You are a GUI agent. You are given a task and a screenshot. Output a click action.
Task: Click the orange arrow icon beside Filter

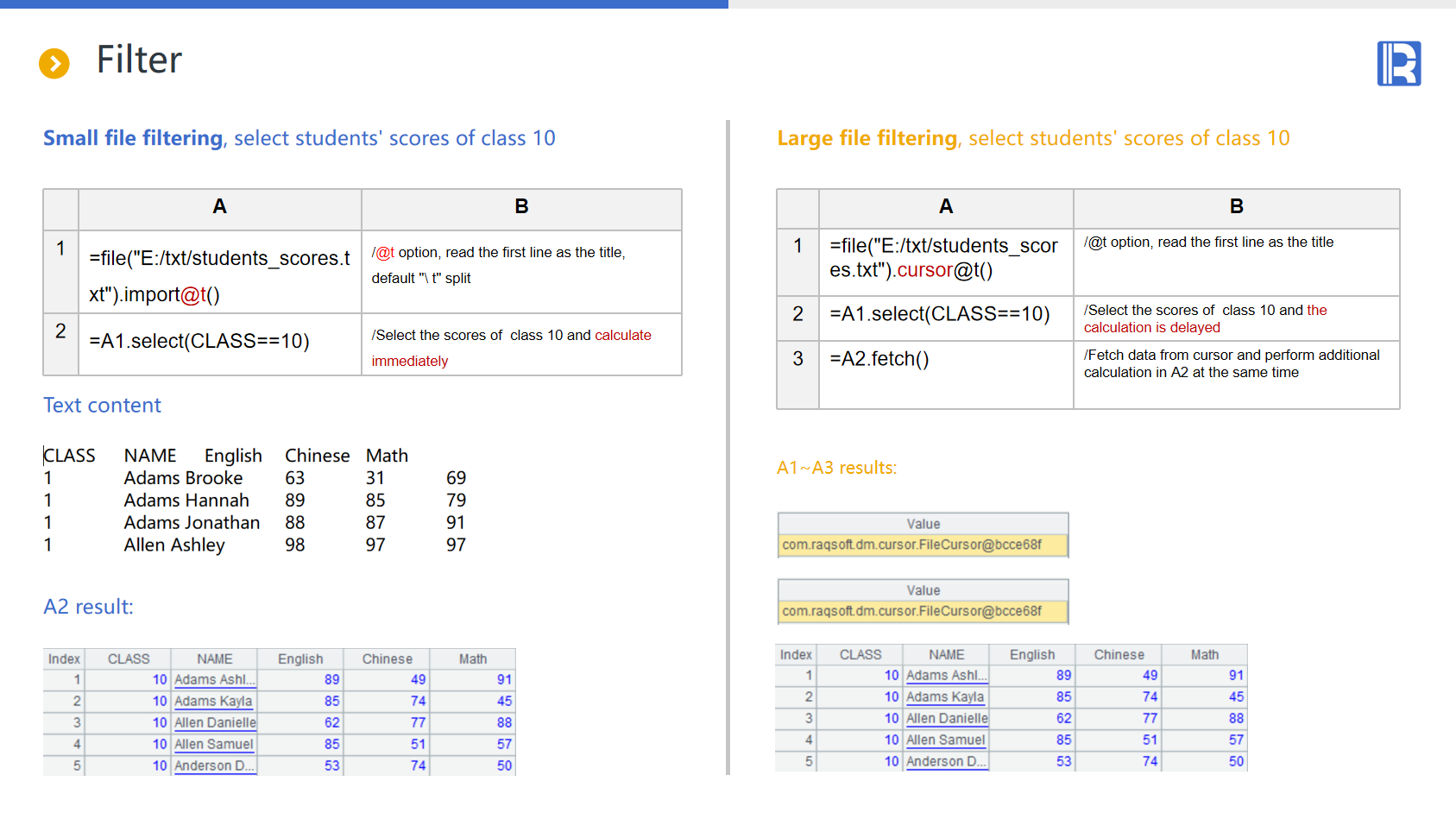tap(54, 63)
